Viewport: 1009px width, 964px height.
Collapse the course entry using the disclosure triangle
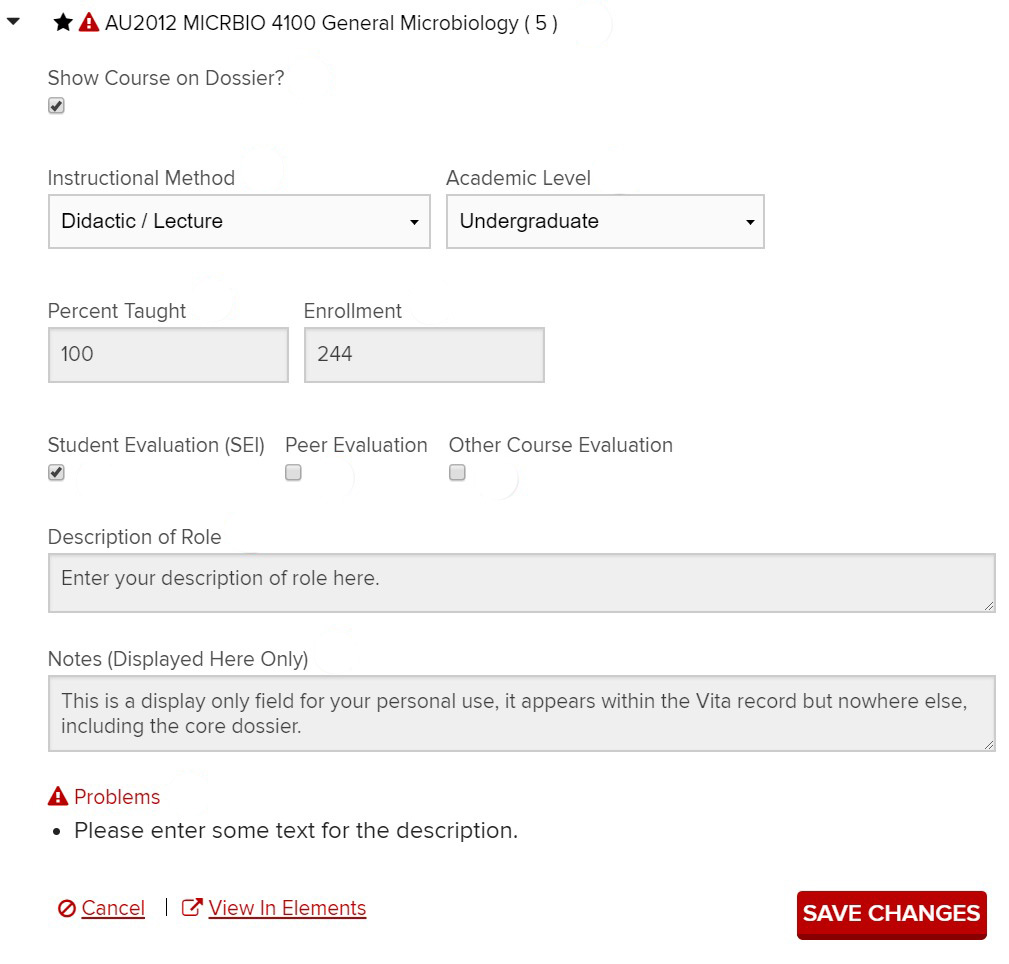(x=12, y=21)
